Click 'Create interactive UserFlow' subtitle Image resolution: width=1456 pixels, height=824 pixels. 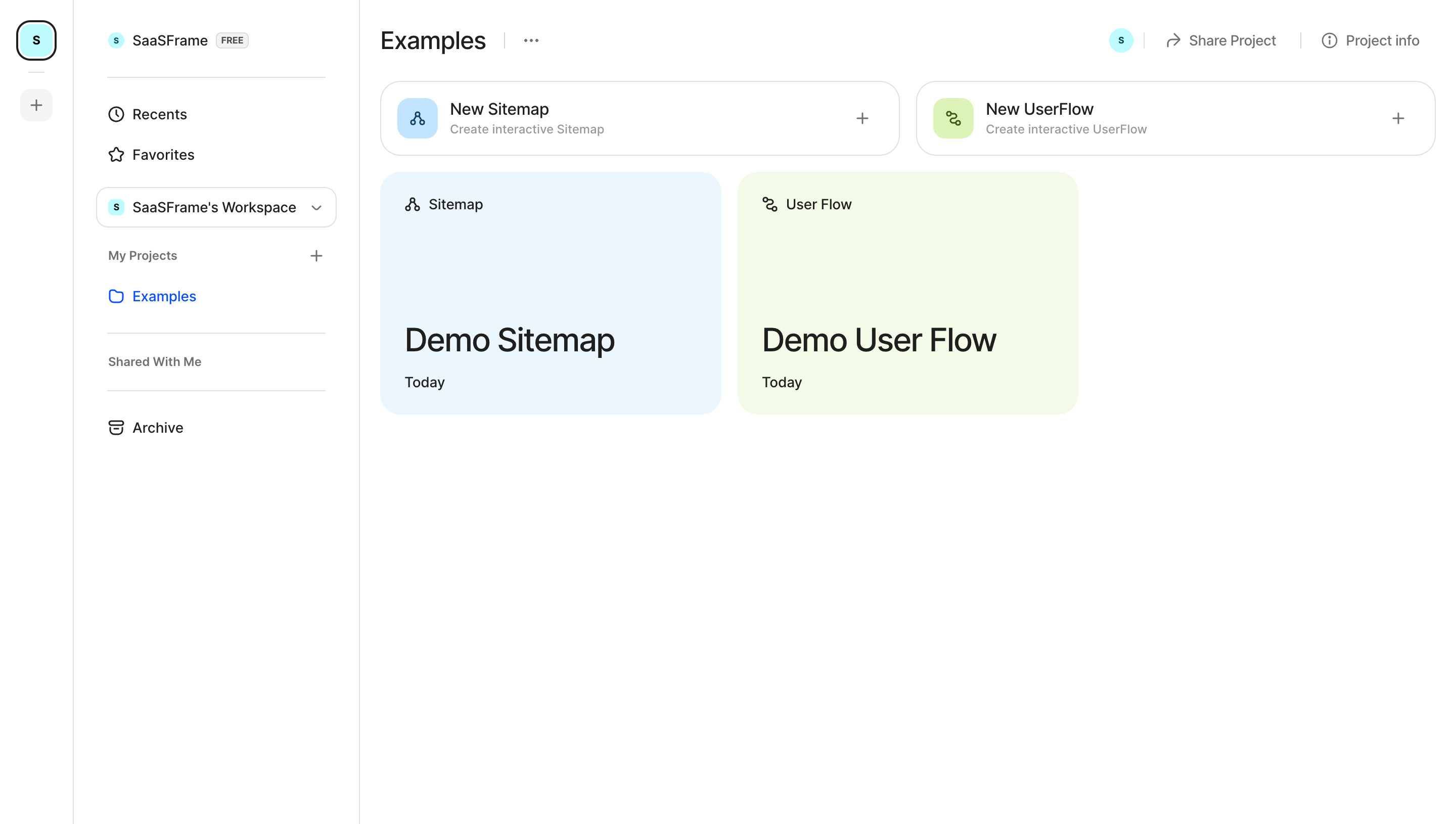click(1066, 129)
